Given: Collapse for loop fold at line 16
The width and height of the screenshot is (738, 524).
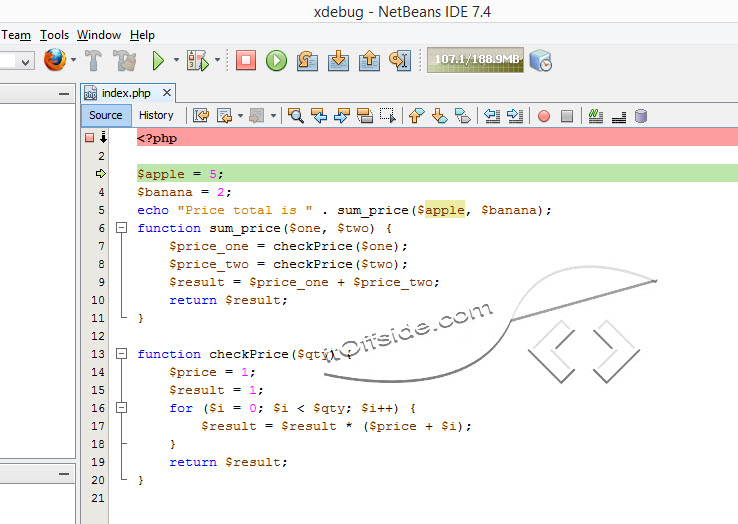Looking at the screenshot, I should (121, 408).
